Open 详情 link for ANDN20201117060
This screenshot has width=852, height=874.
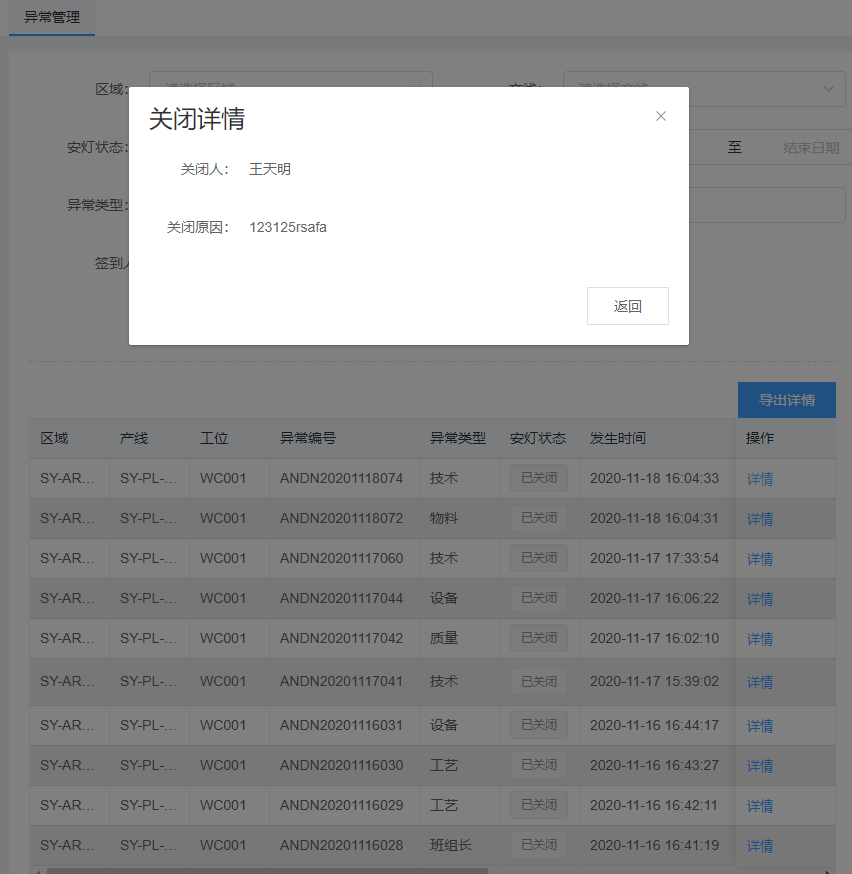[760, 559]
